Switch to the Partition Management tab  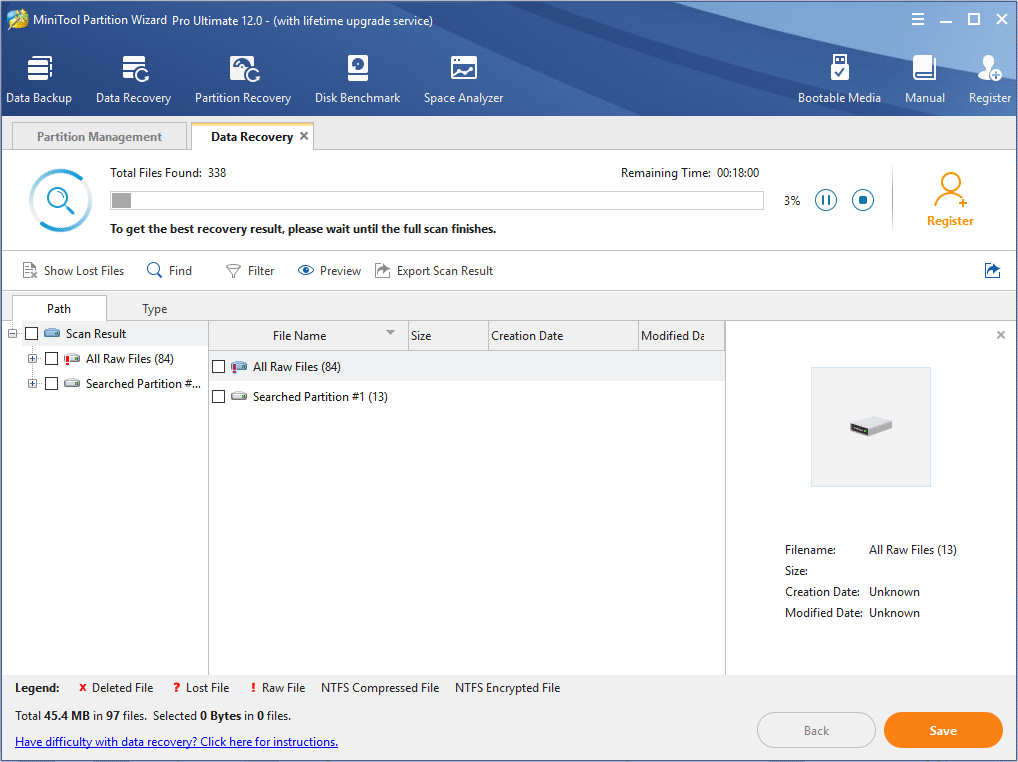[99, 136]
